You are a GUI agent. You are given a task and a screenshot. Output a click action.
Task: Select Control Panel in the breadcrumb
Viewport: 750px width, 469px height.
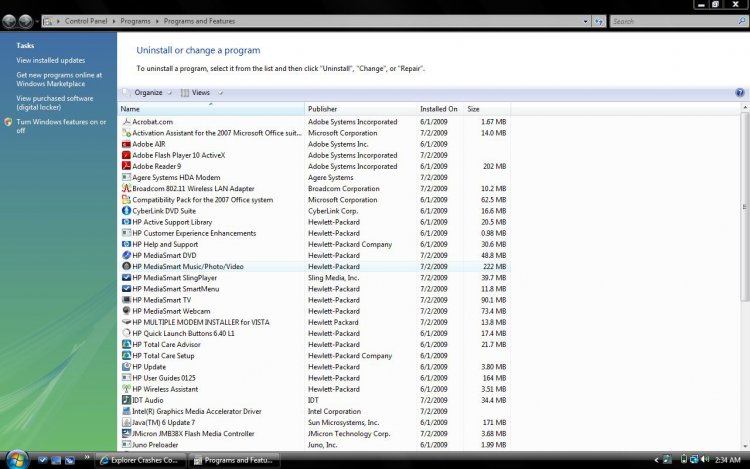86,21
